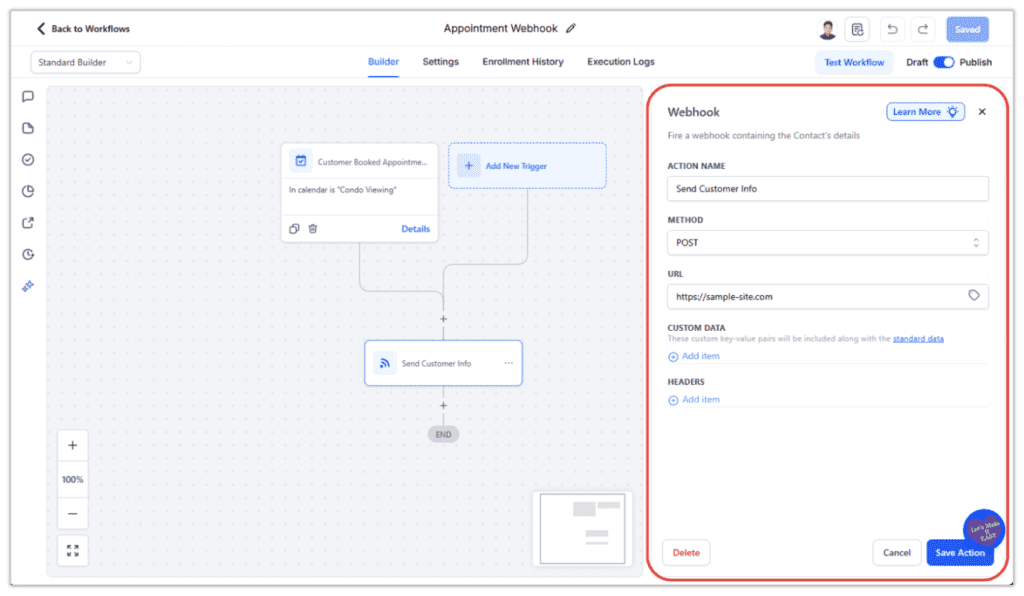Click the tag icon inside the URL field

[x=974, y=296]
